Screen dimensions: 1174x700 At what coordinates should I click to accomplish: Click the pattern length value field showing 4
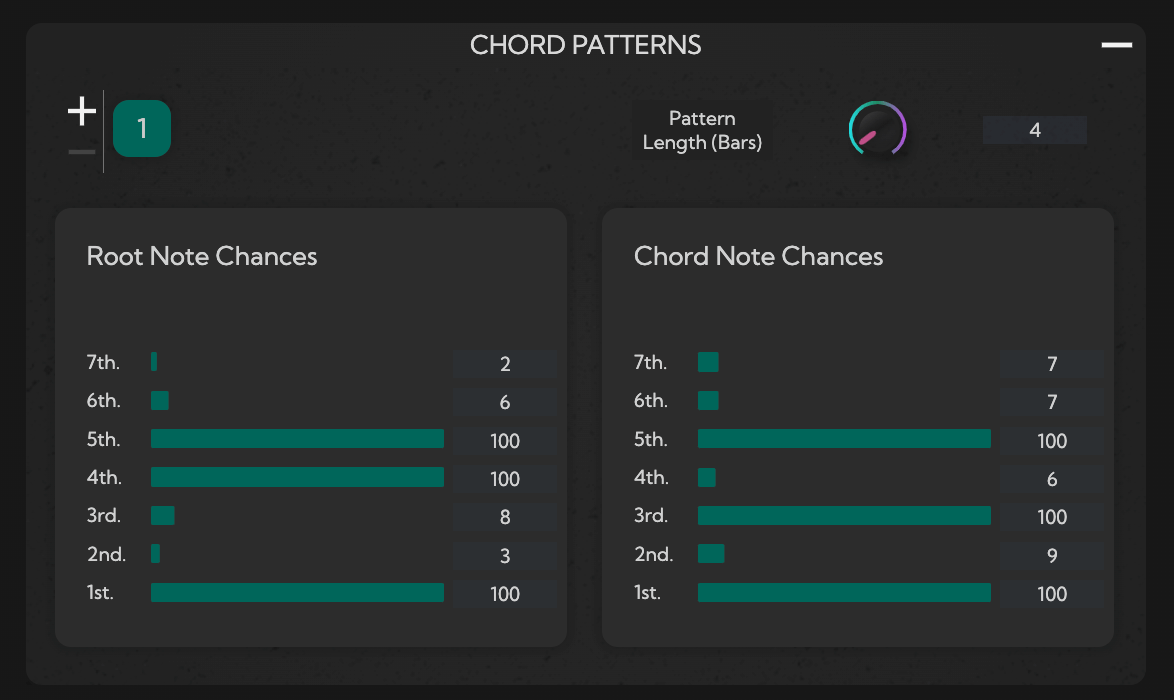click(1034, 129)
